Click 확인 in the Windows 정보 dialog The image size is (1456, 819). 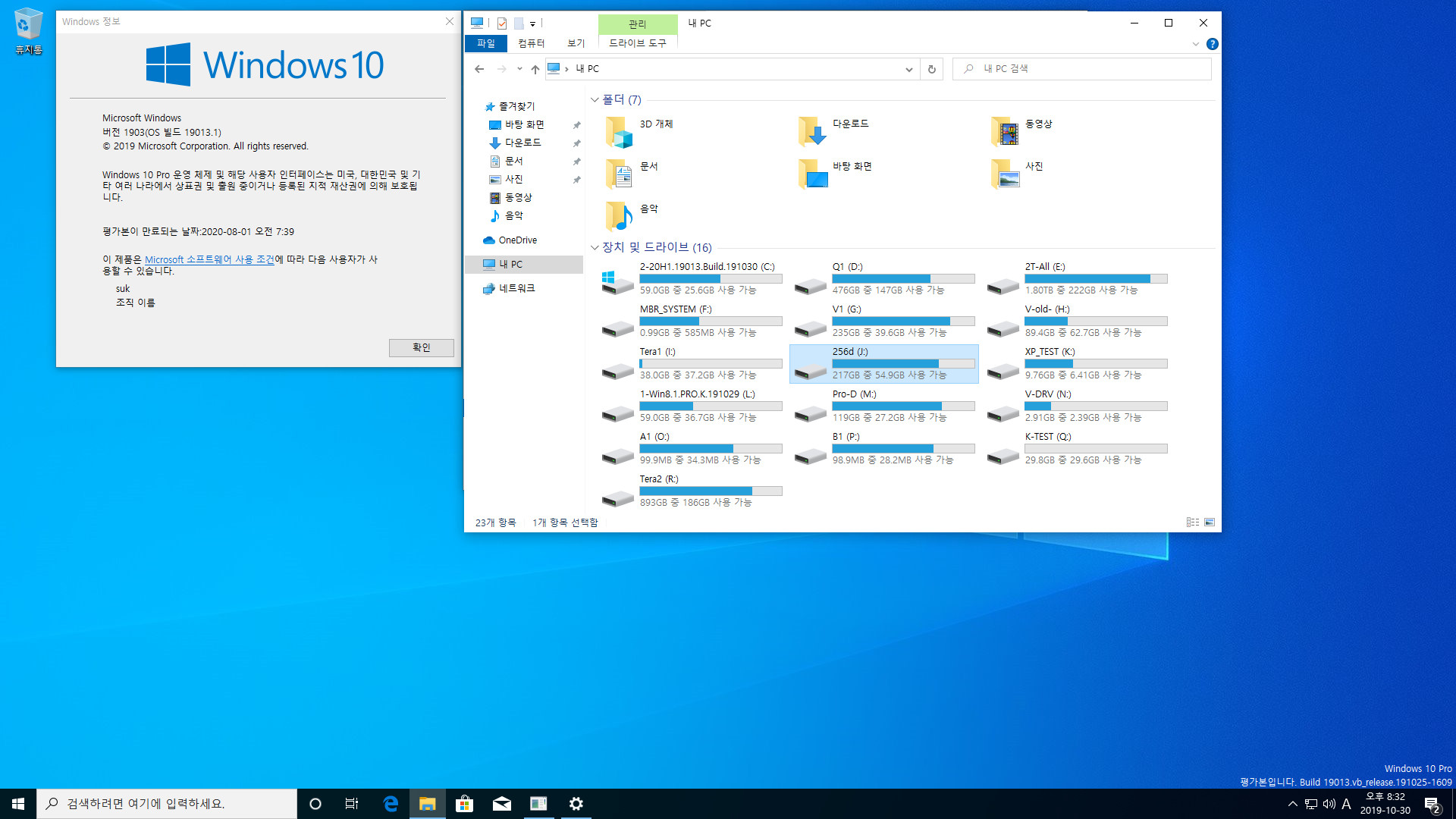422,347
